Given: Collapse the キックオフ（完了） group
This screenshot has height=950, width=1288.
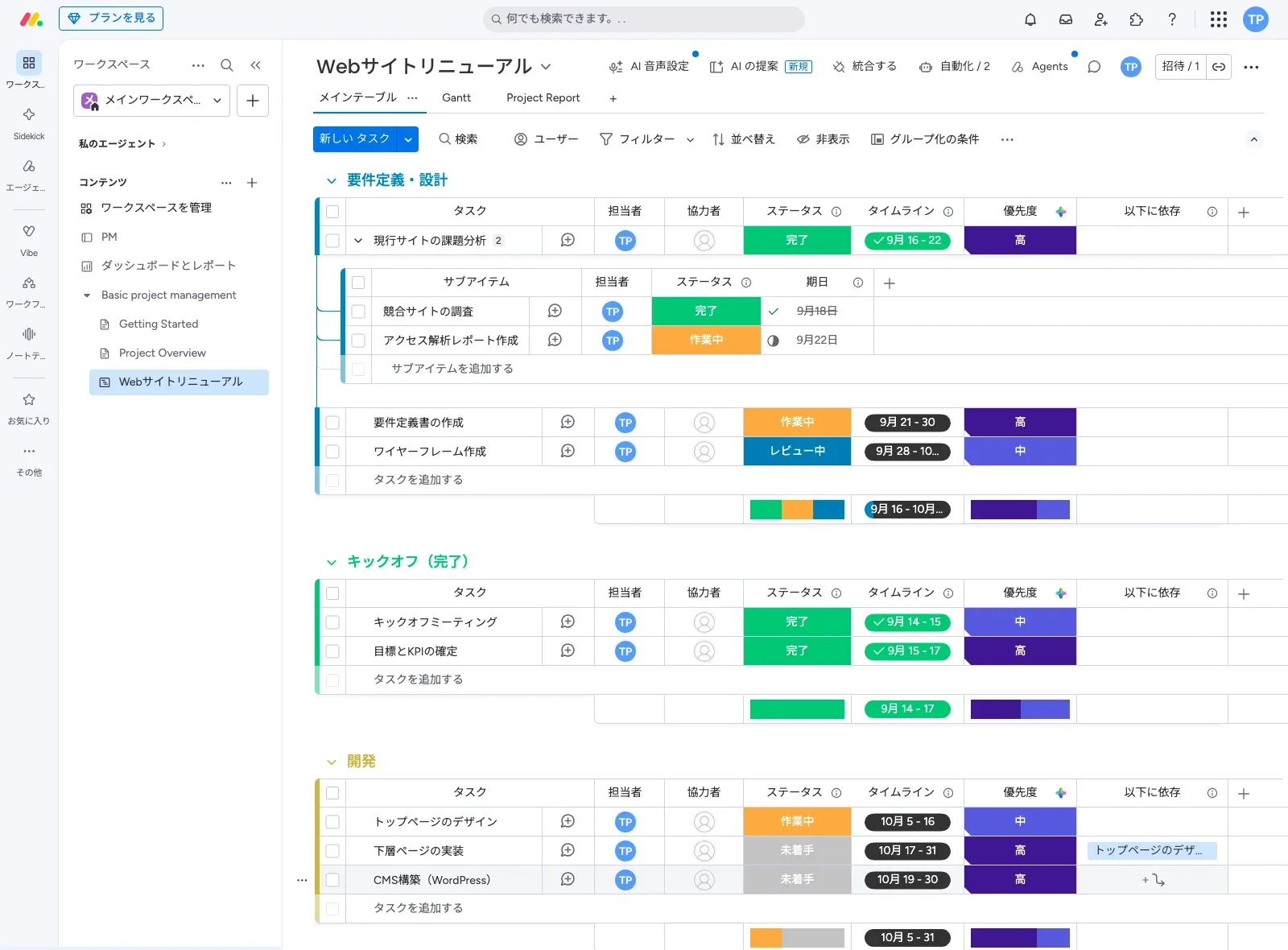Looking at the screenshot, I should click(x=331, y=563).
